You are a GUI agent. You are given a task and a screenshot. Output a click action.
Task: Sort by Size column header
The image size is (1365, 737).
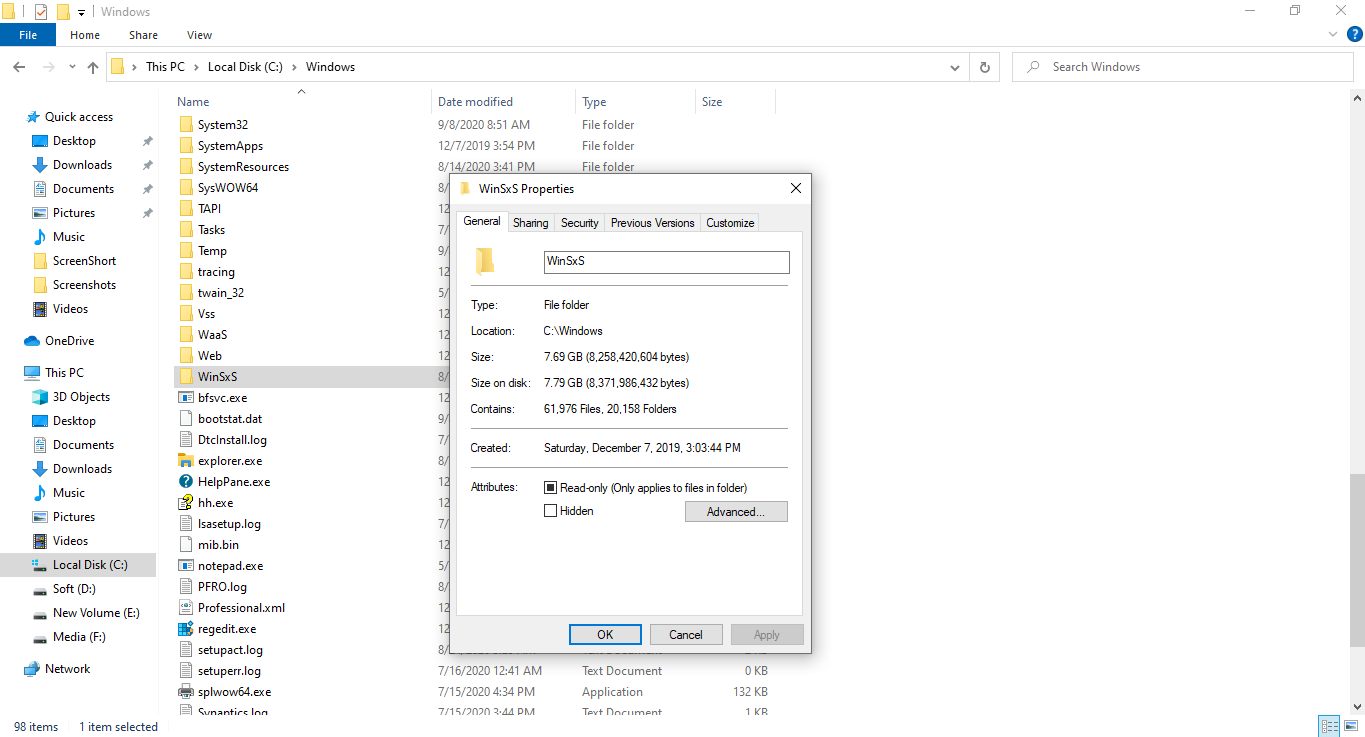pos(735,102)
